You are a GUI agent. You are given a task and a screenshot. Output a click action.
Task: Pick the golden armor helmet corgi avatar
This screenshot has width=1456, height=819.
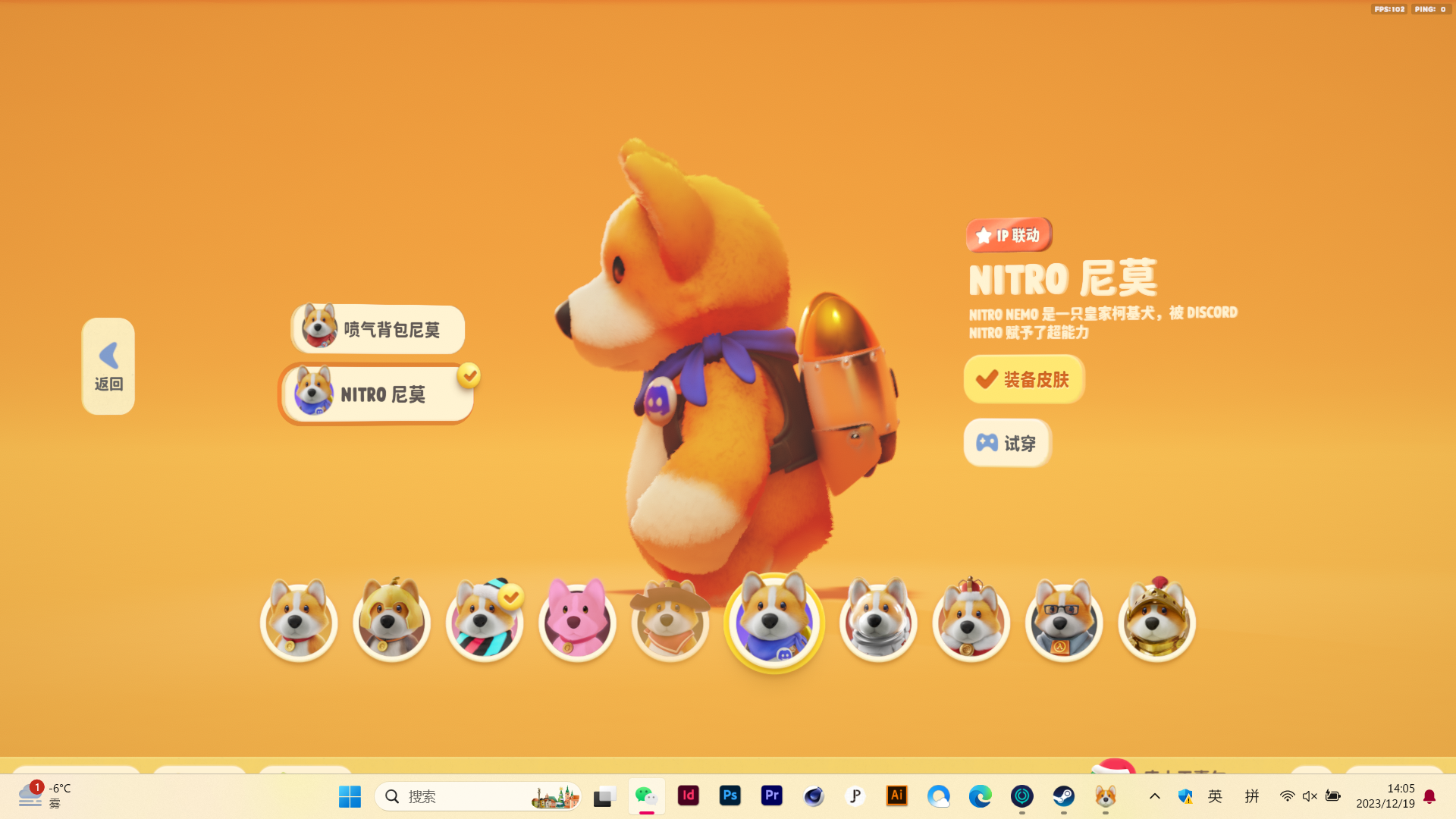tap(1156, 622)
